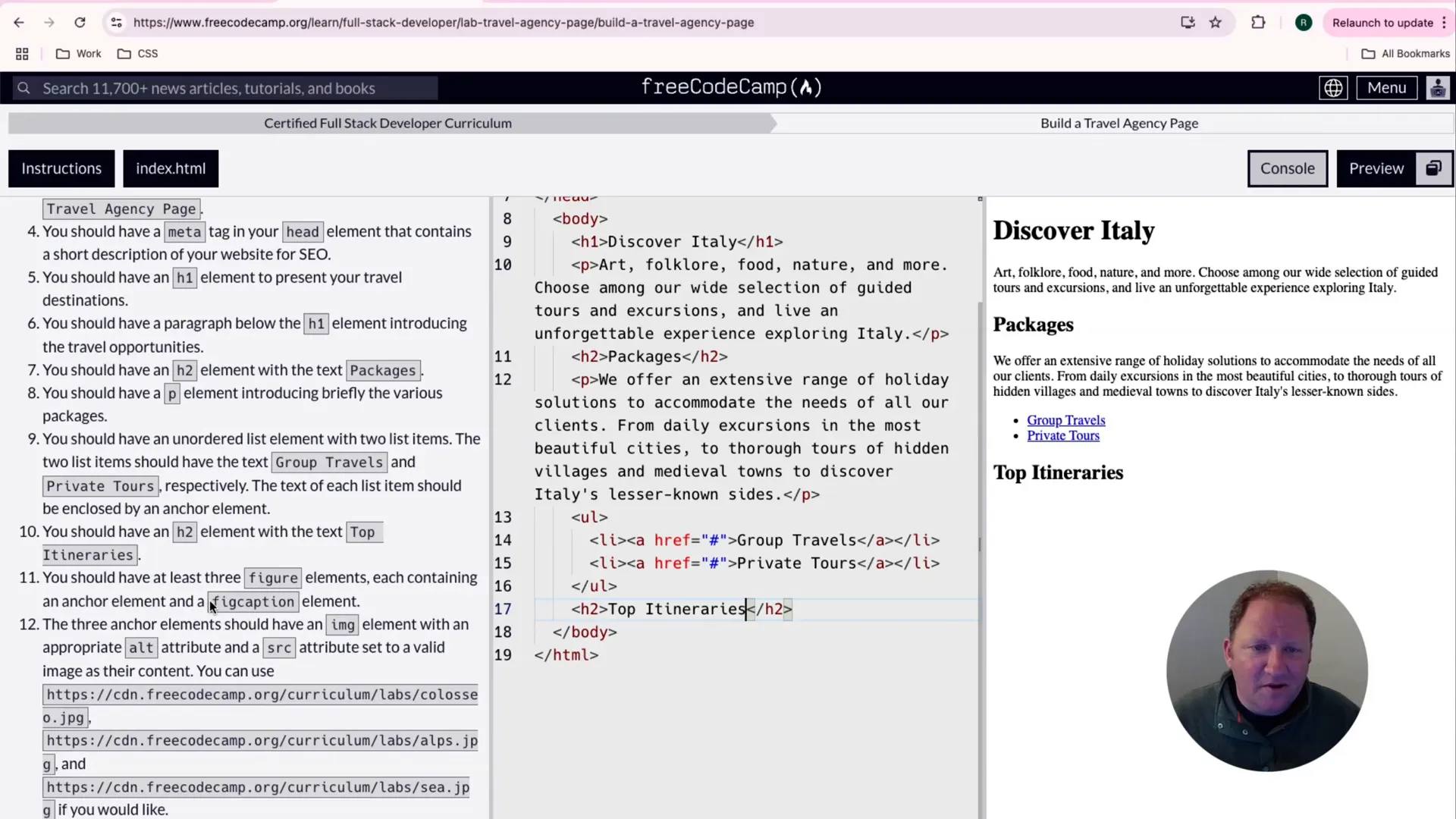Open Build a Travel Agency Page breadcrumb
The width and height of the screenshot is (1456, 819).
pyautogui.click(x=1119, y=124)
